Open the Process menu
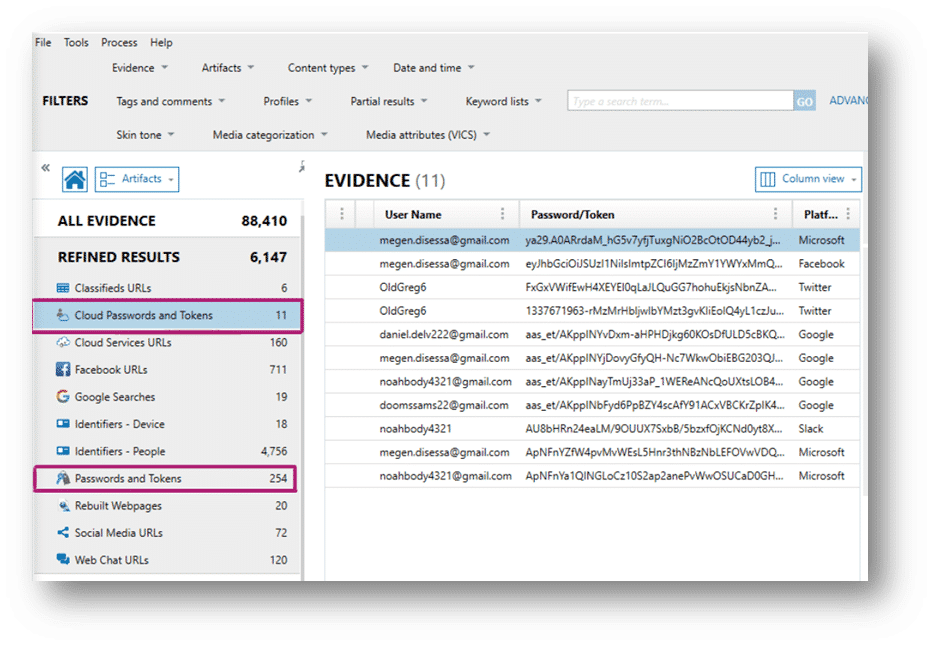 (x=119, y=43)
